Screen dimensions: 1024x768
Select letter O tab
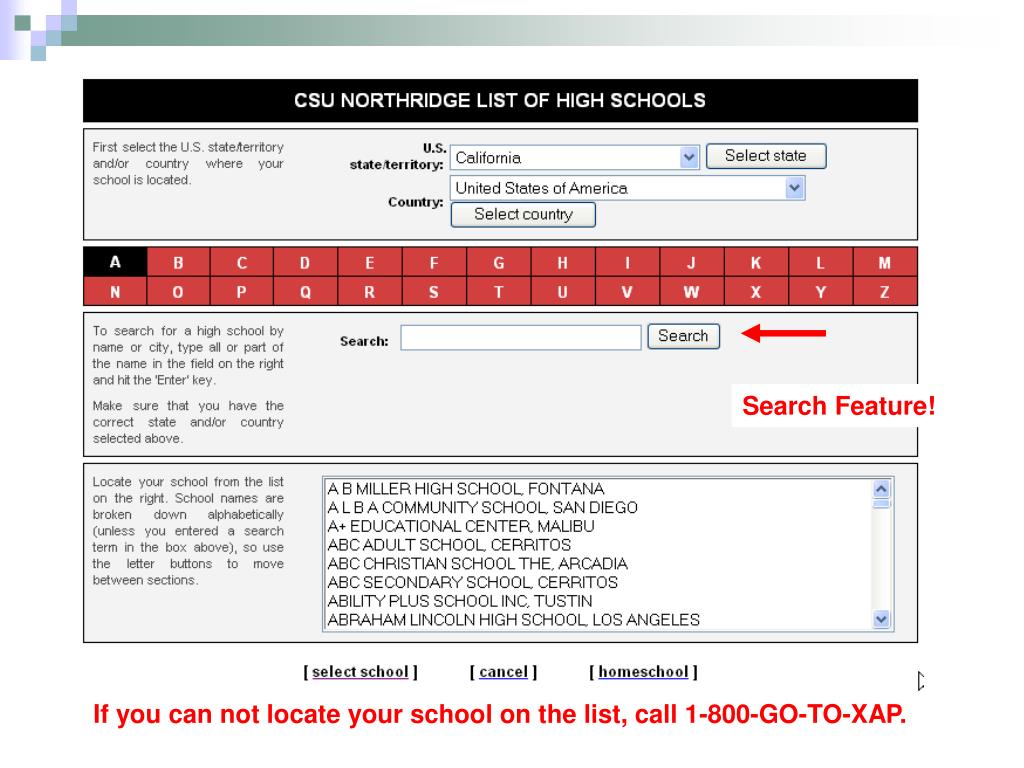point(178,291)
